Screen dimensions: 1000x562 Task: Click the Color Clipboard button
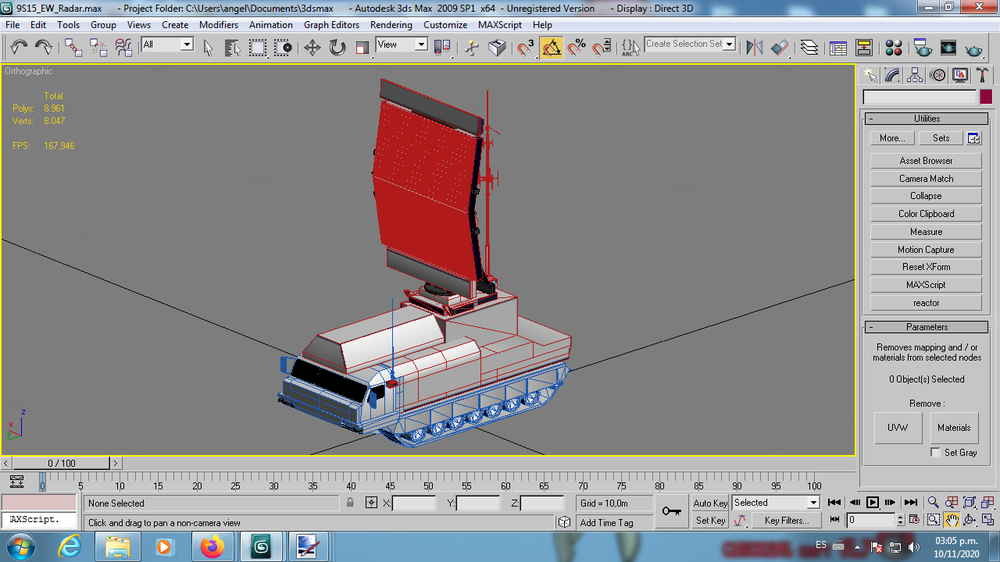point(925,214)
